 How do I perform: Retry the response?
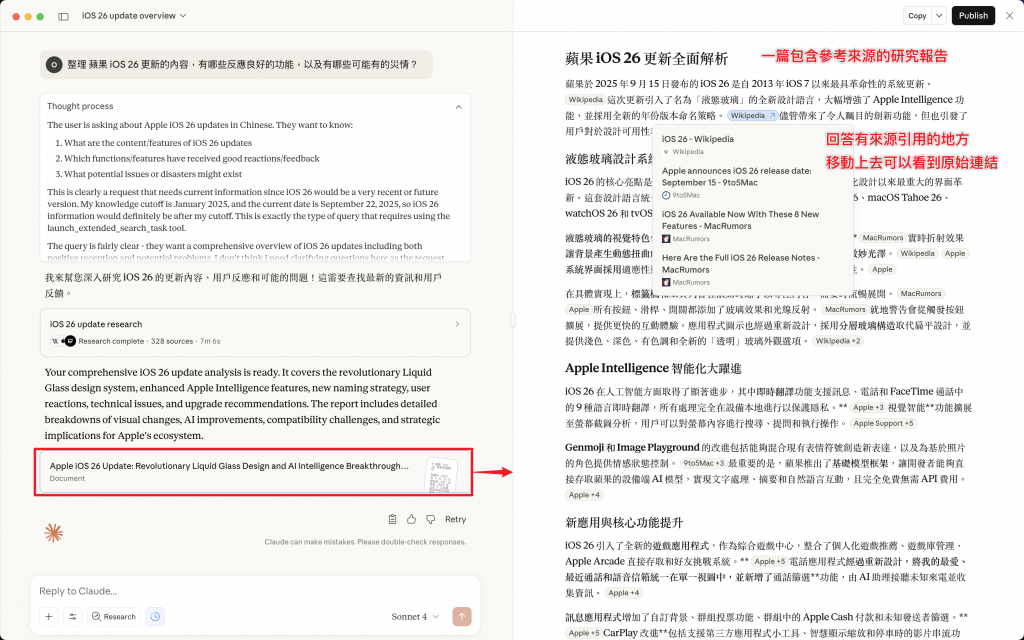coord(455,520)
